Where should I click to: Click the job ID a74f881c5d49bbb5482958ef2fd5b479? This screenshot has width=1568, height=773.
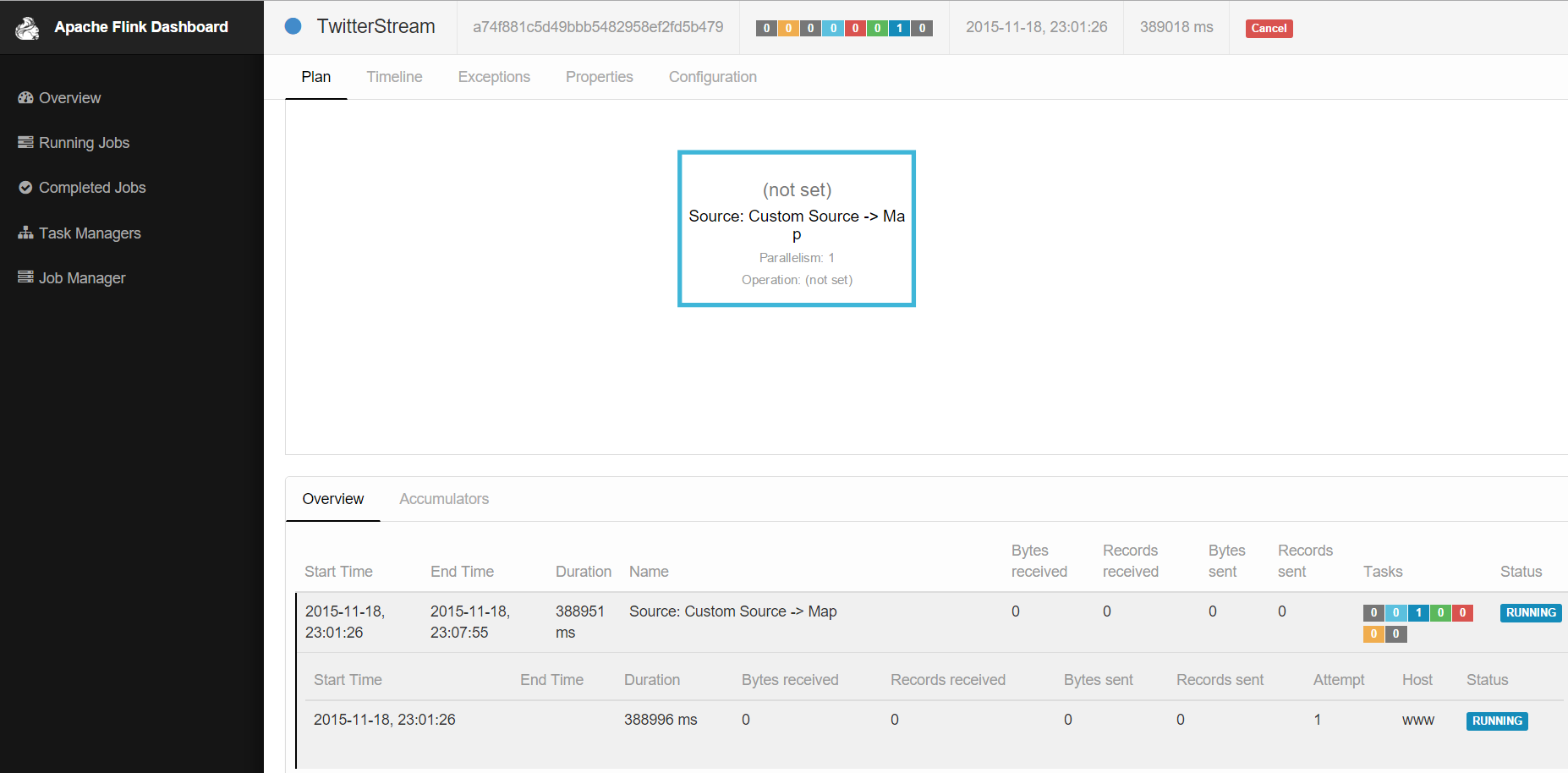click(x=598, y=27)
